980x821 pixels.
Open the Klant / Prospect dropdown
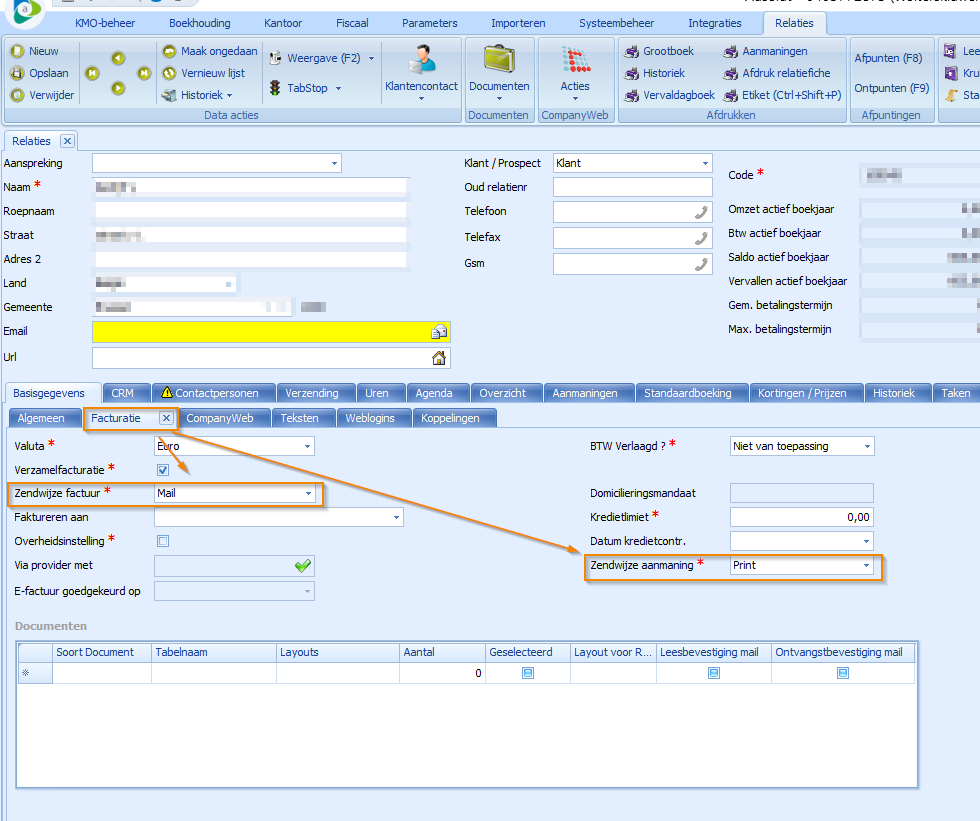tap(705, 163)
